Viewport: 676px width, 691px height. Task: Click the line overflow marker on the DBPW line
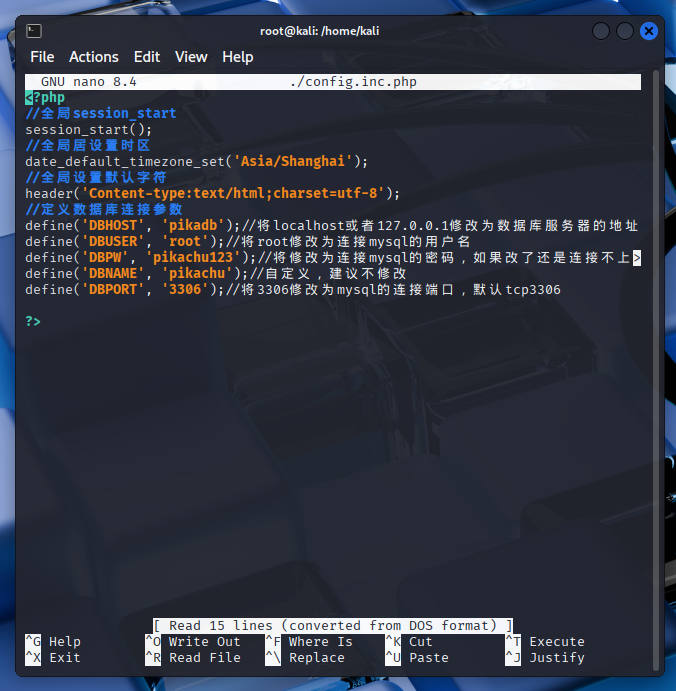coord(637,258)
